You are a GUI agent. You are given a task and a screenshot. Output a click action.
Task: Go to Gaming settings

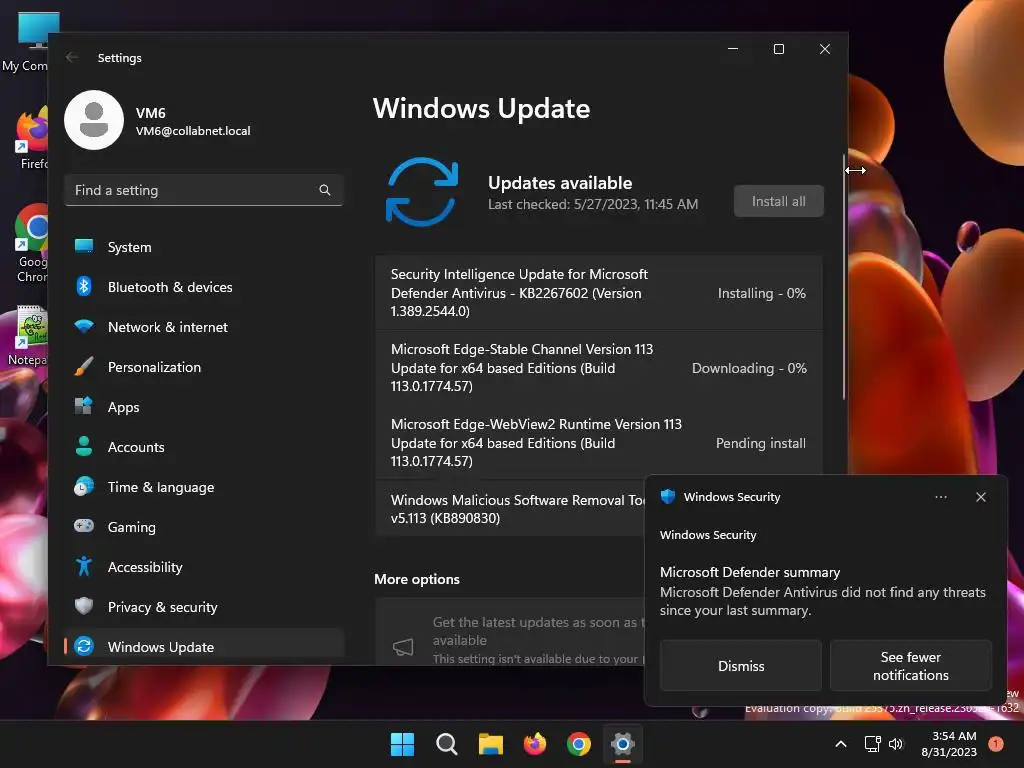point(204,526)
